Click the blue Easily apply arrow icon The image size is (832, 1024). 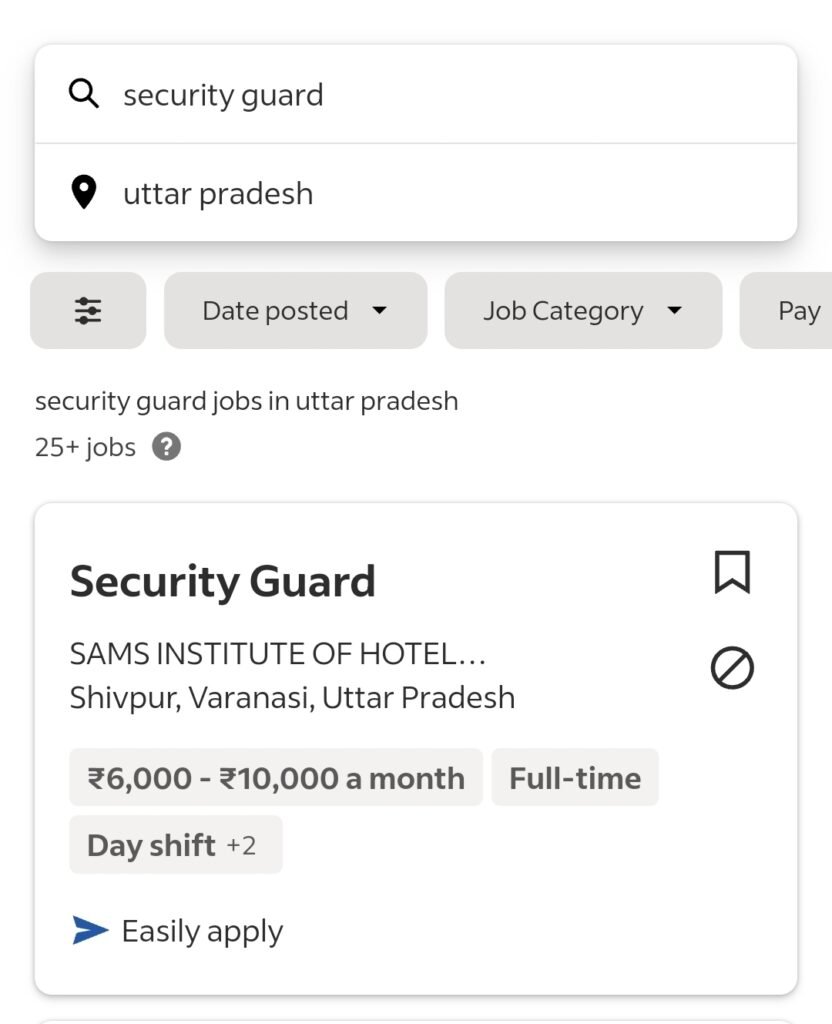tap(90, 931)
